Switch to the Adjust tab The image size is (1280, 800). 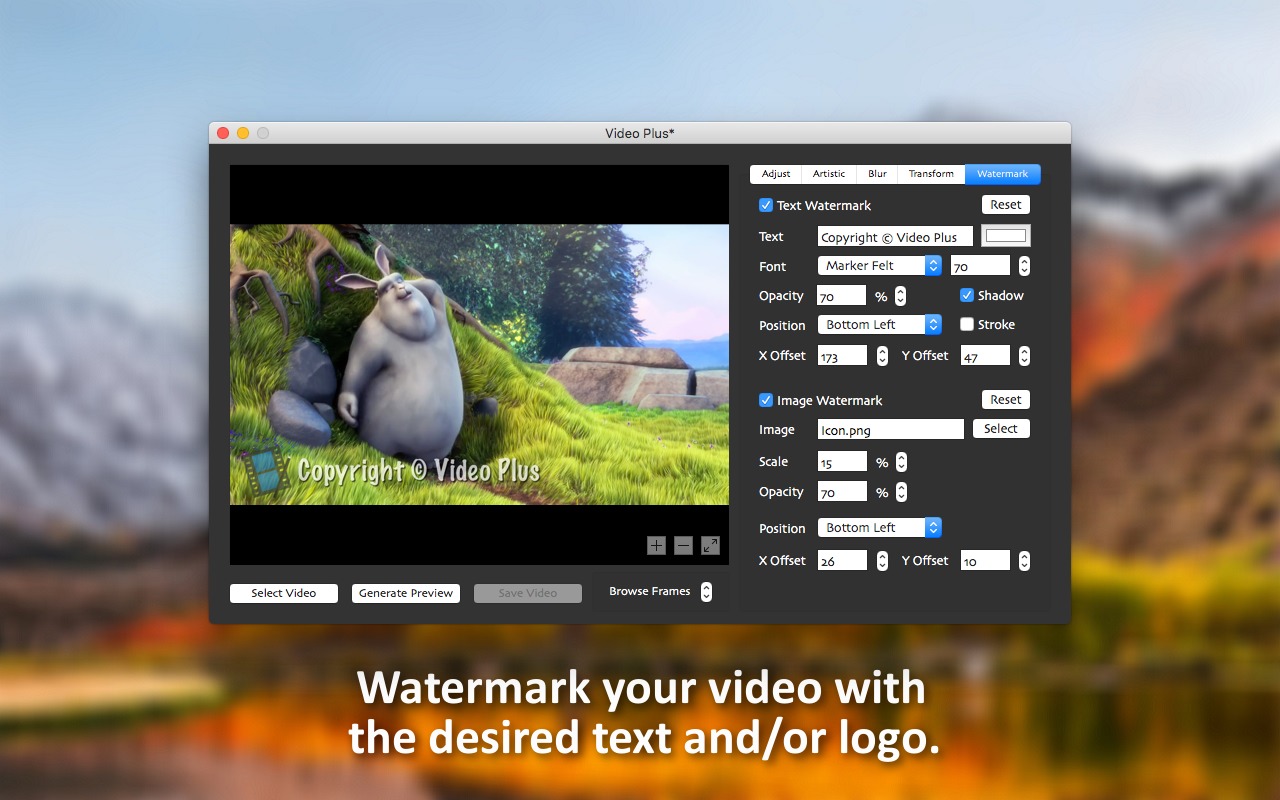coord(776,173)
